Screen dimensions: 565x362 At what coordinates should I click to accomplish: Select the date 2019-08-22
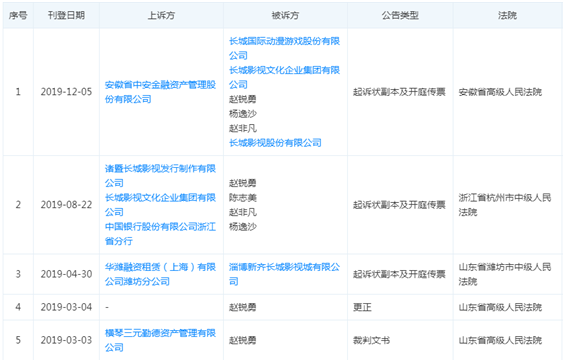66,205
